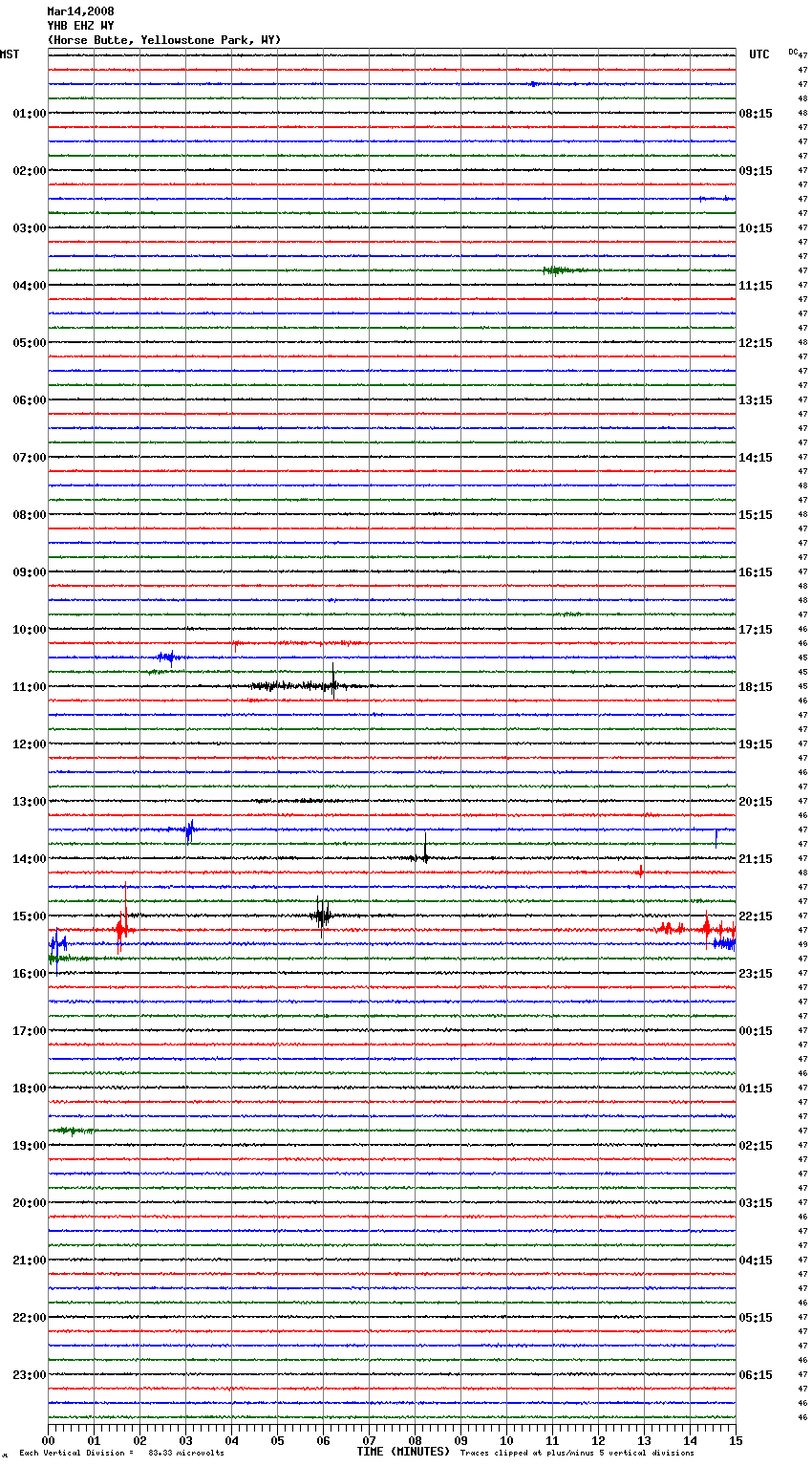812x1466 pixels.
Task: Pick the 04:15 UTC time label
Action: [756, 1261]
